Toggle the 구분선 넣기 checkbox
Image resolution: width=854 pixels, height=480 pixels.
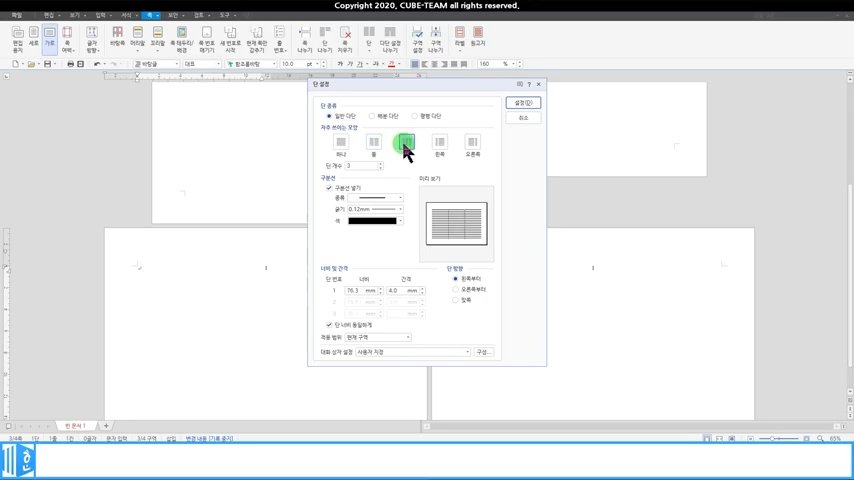[x=329, y=188]
